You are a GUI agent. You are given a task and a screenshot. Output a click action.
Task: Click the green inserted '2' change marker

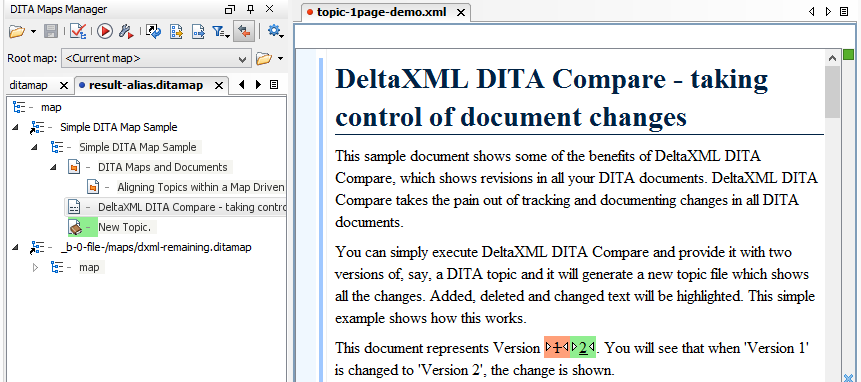pos(584,347)
